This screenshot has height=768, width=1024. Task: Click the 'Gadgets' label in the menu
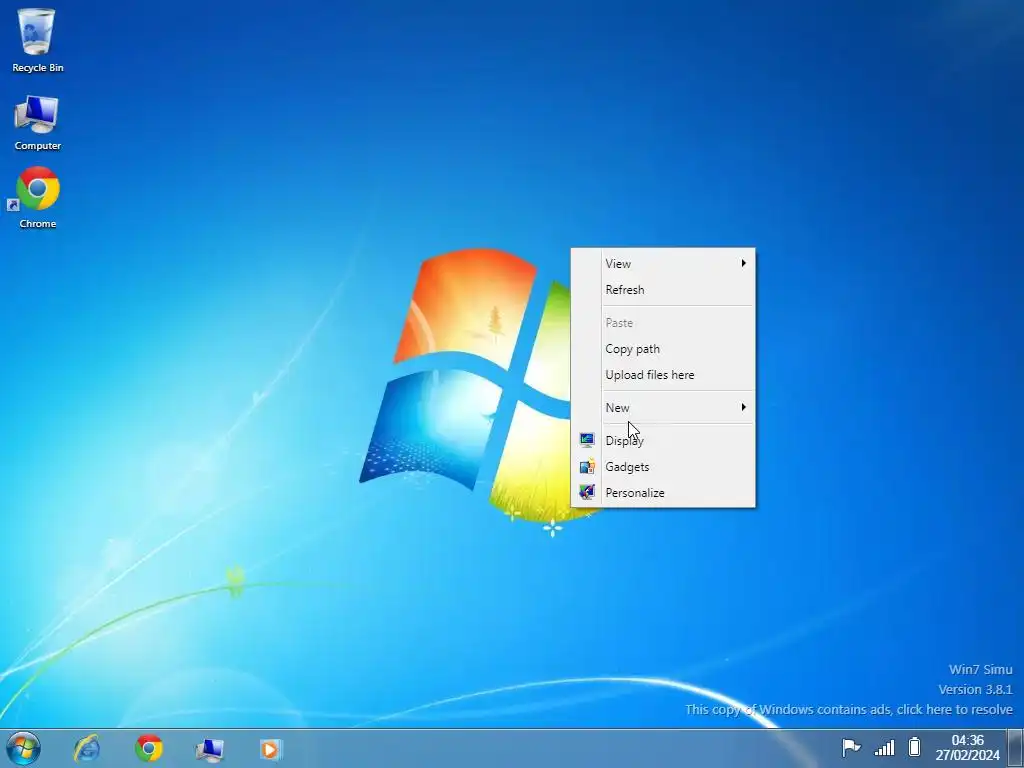(627, 467)
